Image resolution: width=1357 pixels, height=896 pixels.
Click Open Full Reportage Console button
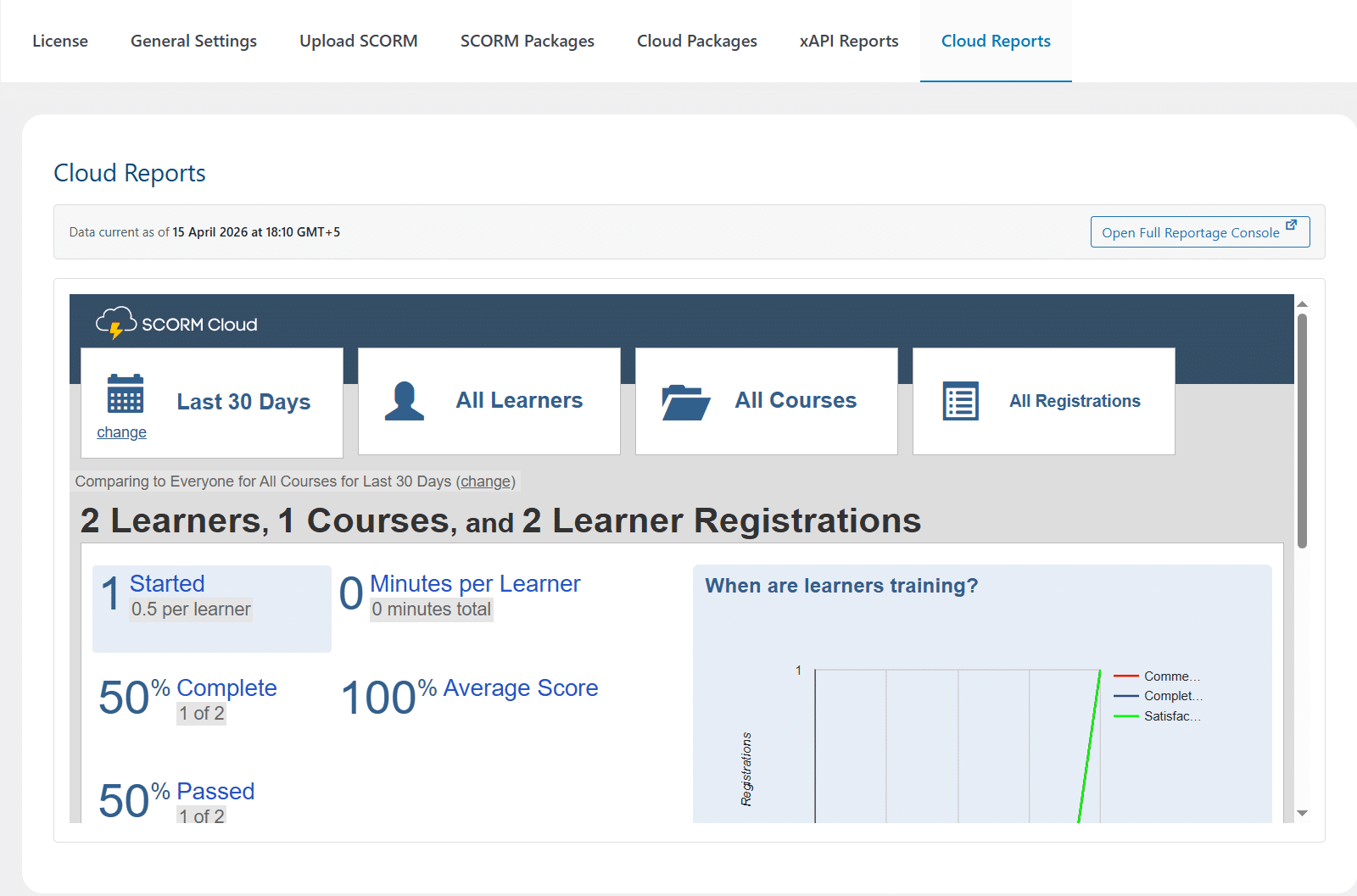[x=1200, y=232]
